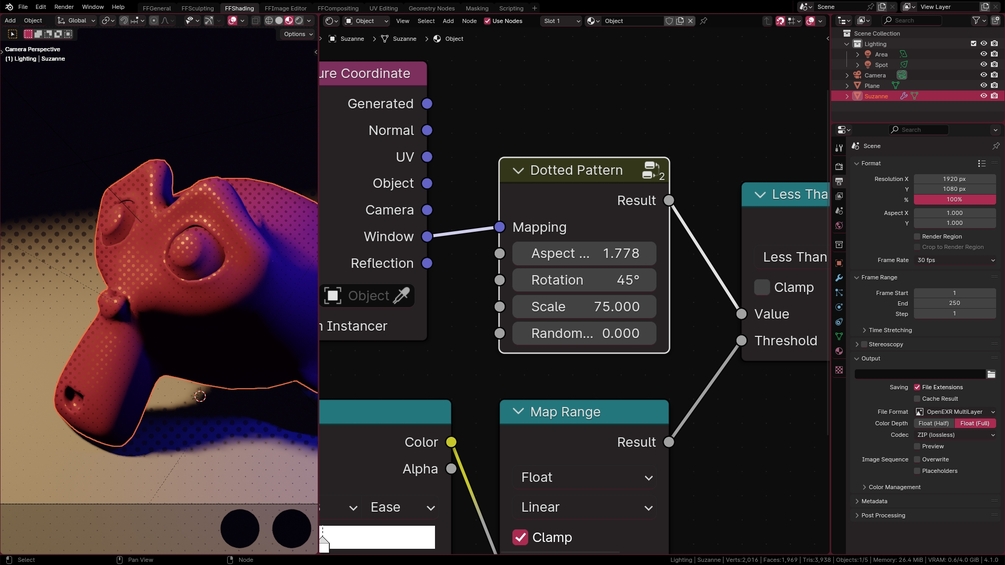Screen dimensions: 1005x565
Task: Click the eyedropper next to Object field
Action: click(401, 295)
